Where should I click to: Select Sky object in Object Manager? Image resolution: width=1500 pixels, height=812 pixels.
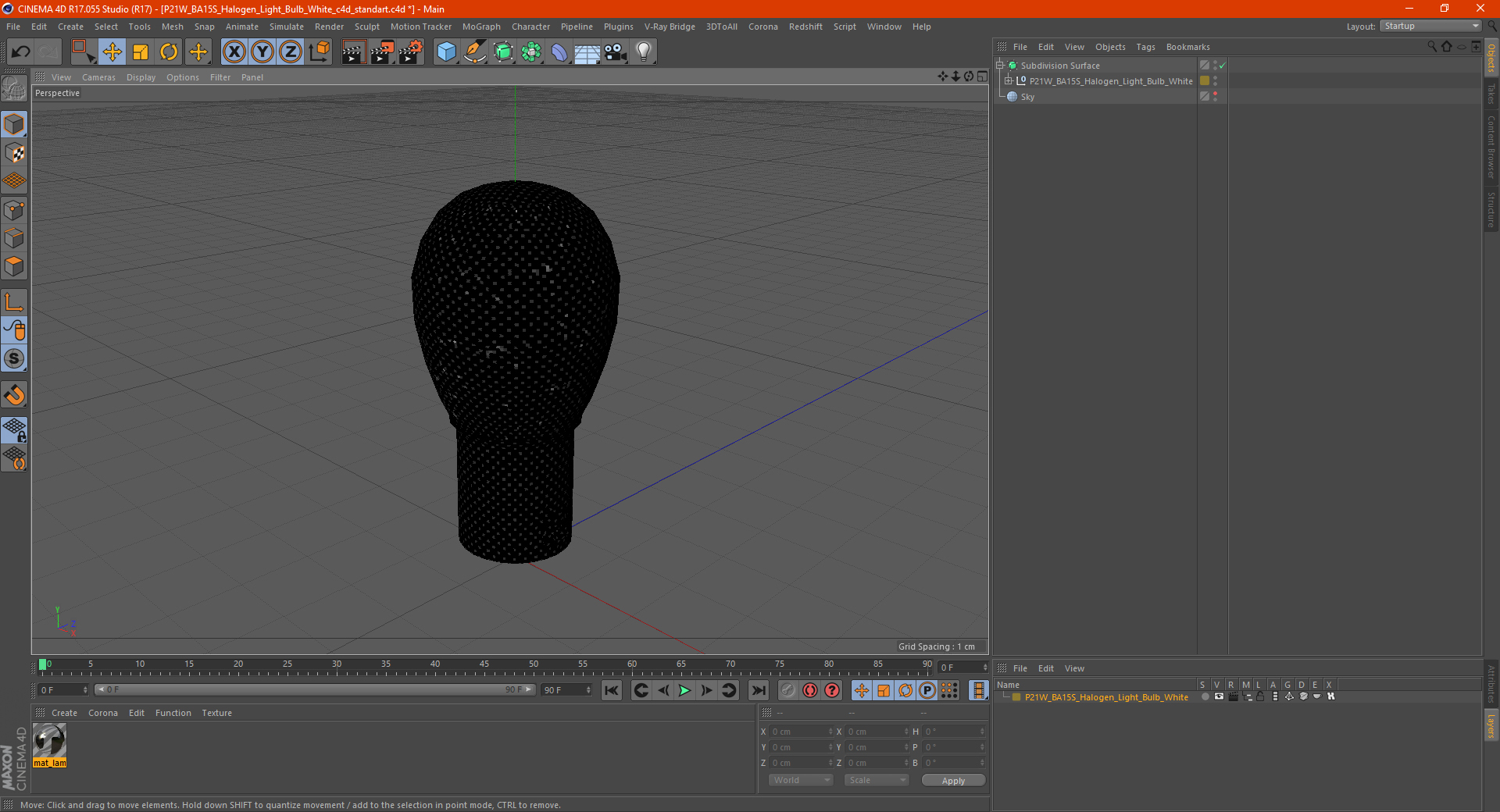coord(1027,97)
